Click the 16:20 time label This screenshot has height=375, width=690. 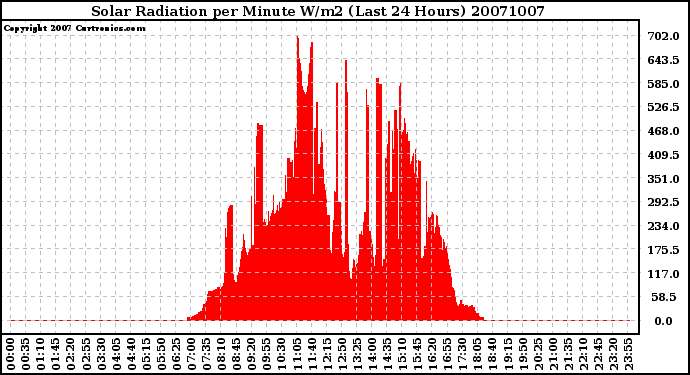coord(433,355)
